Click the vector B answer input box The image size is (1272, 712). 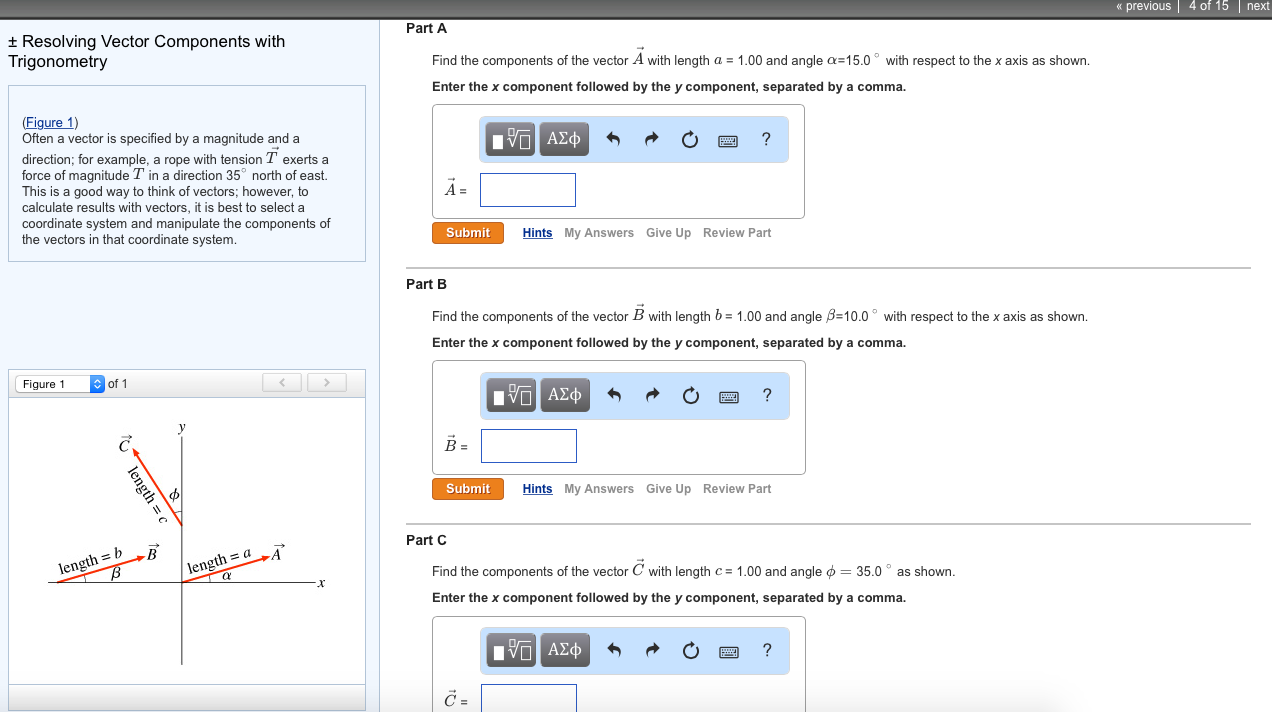528,445
